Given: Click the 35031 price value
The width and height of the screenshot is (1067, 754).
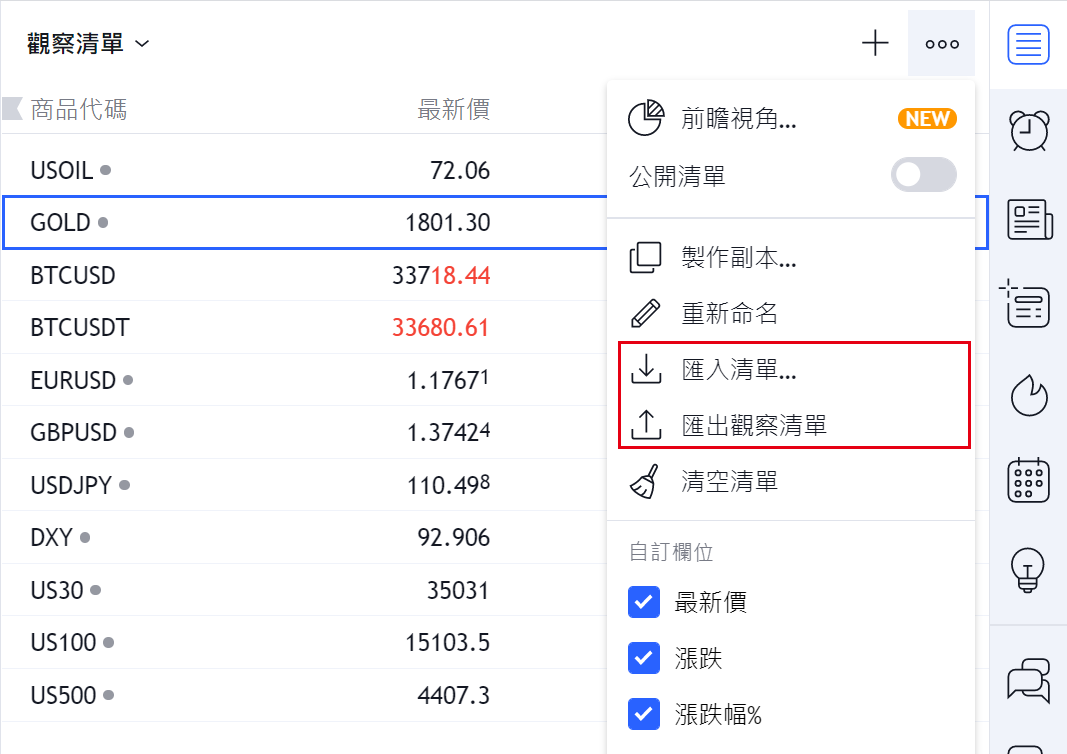Looking at the screenshot, I should click(458, 590).
